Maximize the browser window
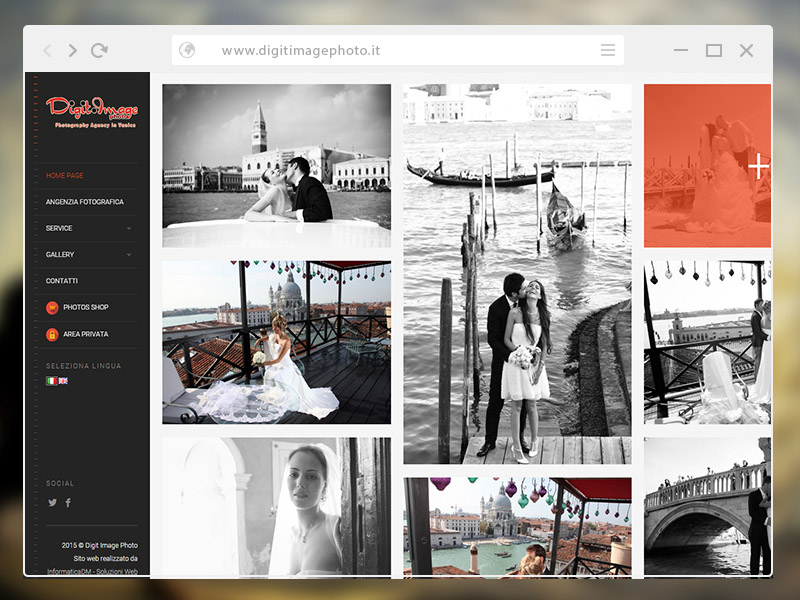The image size is (800, 600). pos(714,50)
